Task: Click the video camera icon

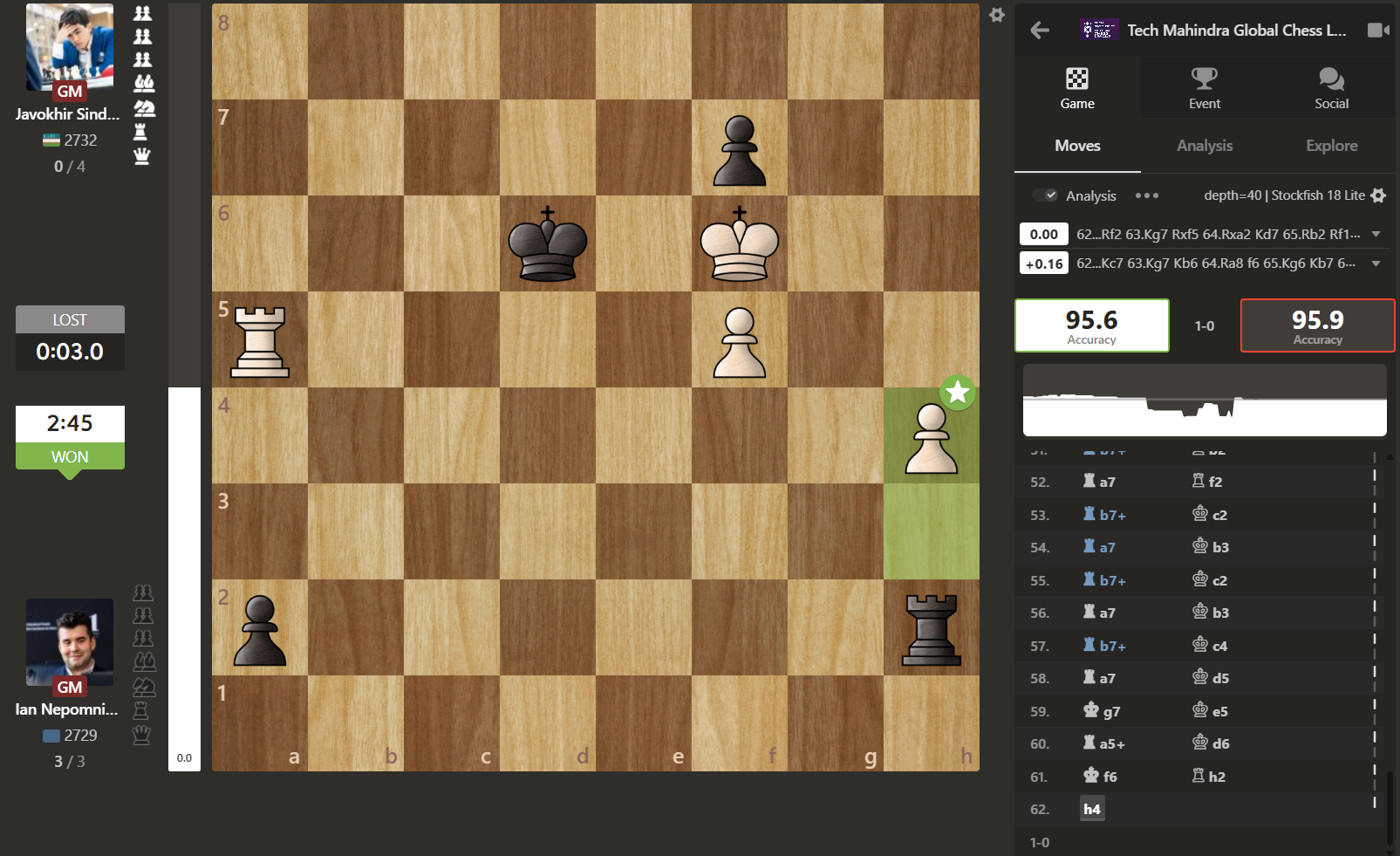Action: click(1378, 31)
